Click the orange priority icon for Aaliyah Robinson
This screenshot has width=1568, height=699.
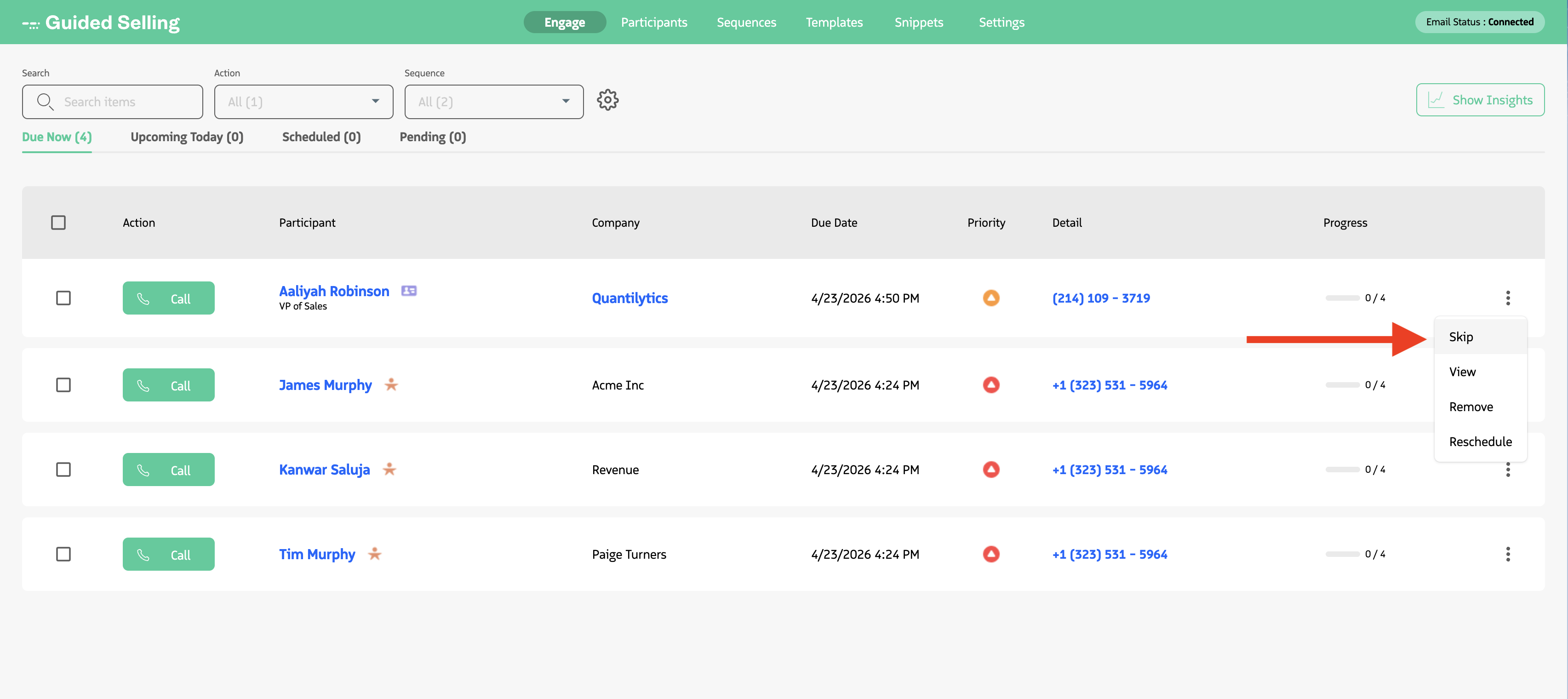coord(990,298)
